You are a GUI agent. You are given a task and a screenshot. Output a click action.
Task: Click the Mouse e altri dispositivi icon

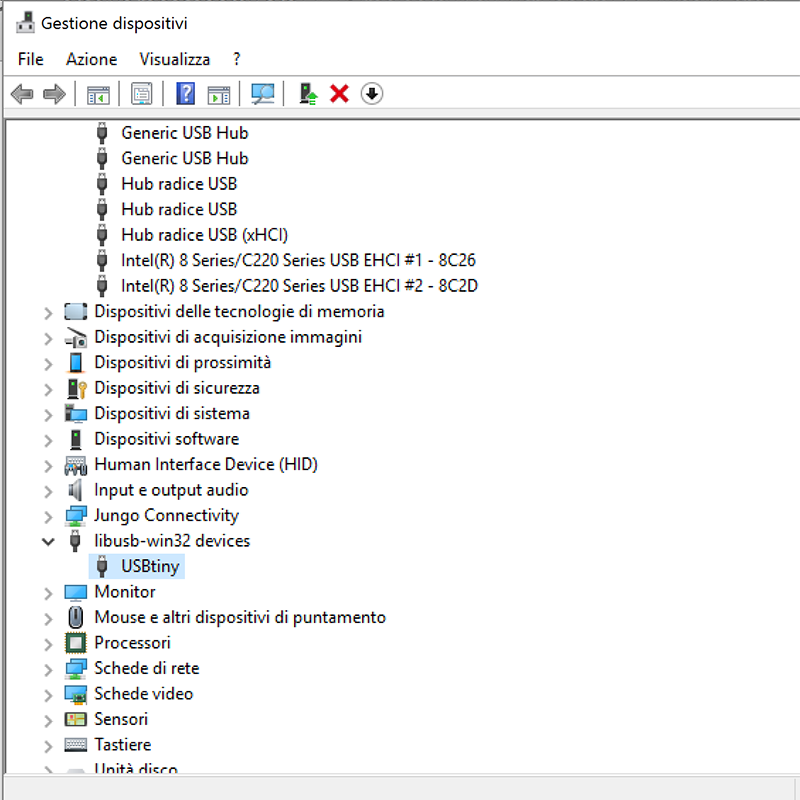(x=76, y=617)
